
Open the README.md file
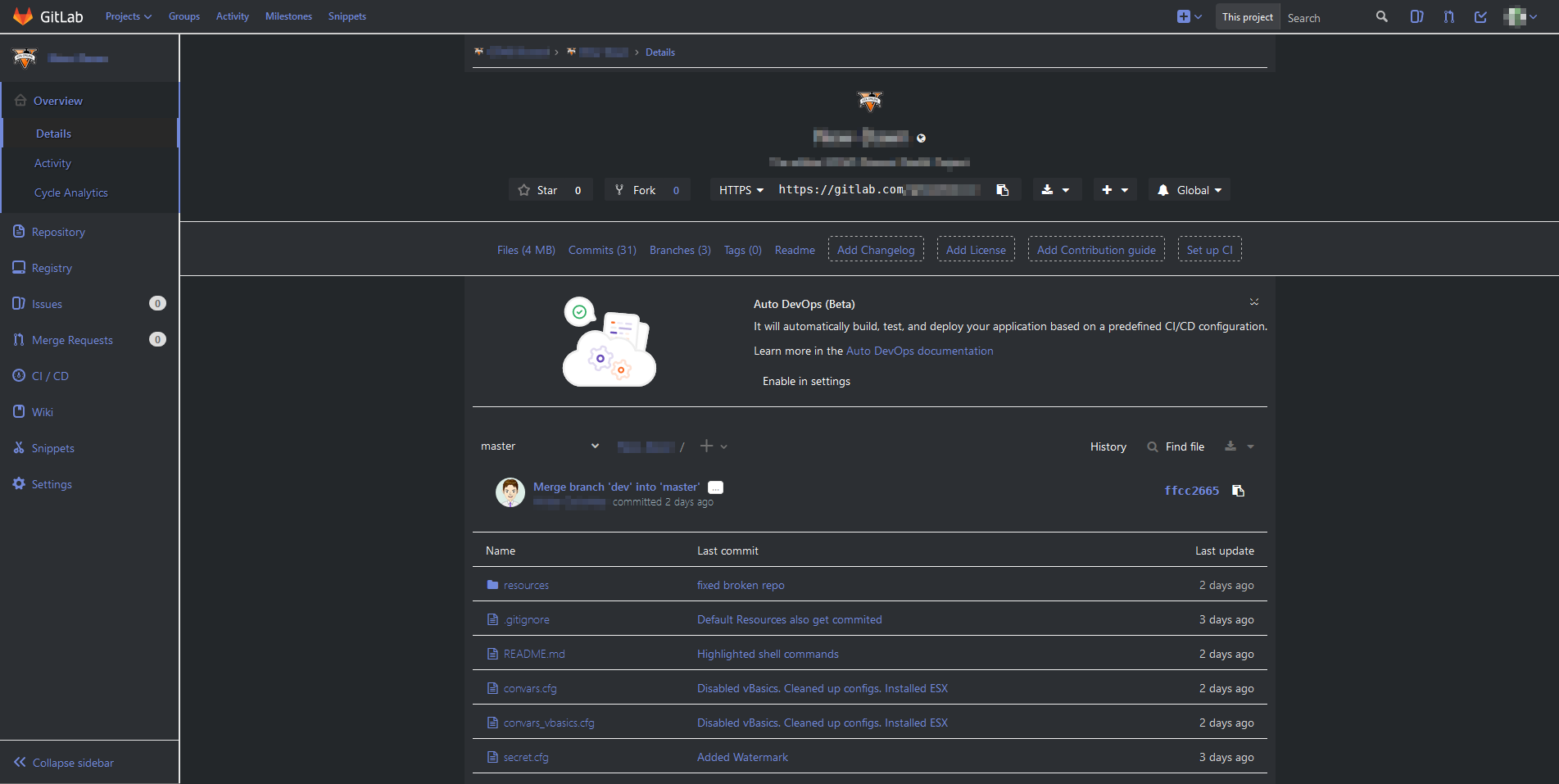tap(534, 653)
